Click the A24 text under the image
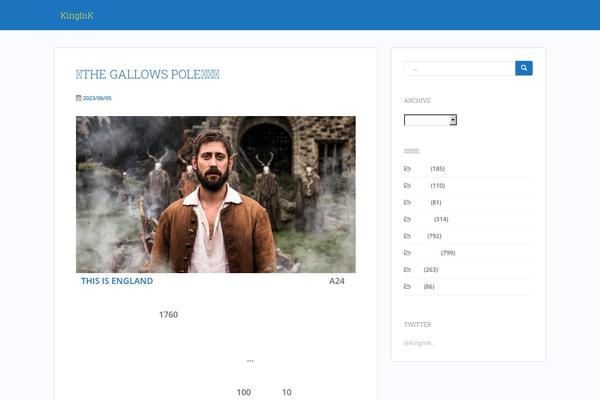The height and width of the screenshot is (400, 600). 337,281
